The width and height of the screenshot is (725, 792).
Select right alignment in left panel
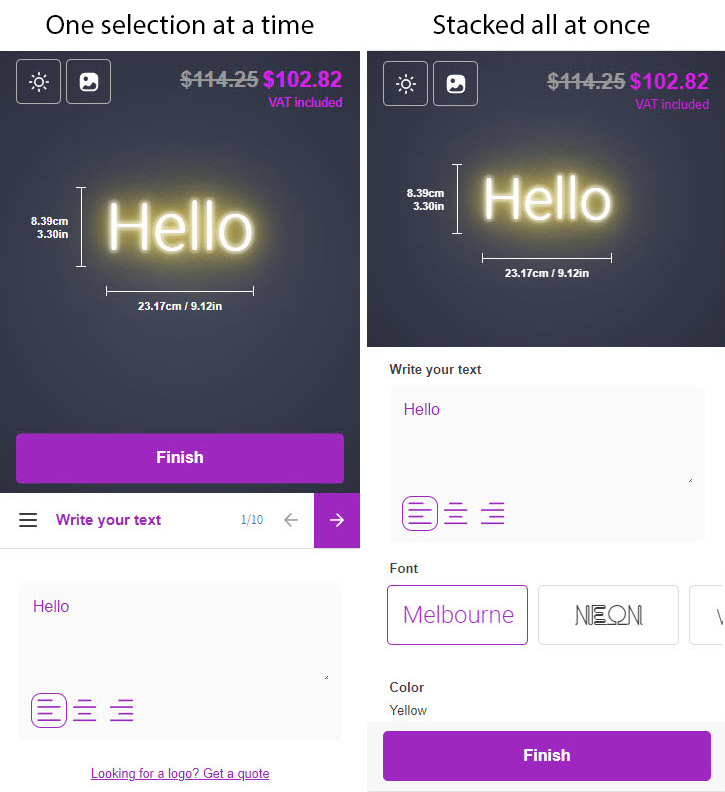[x=122, y=711]
